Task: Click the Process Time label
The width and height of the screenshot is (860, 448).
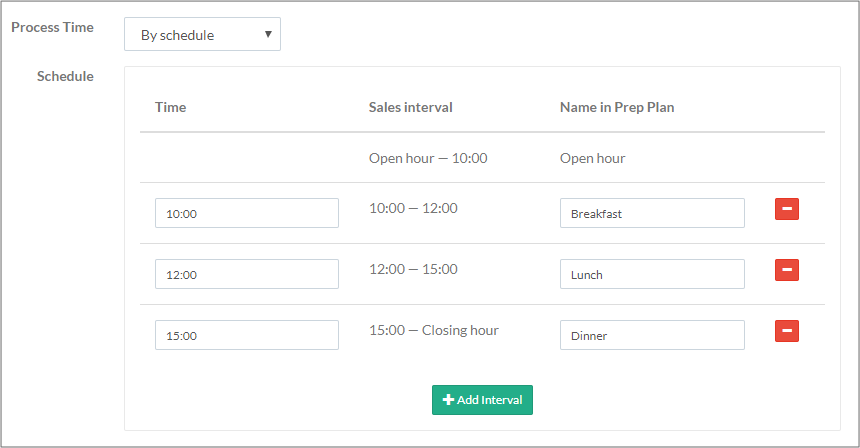Action: click(52, 27)
